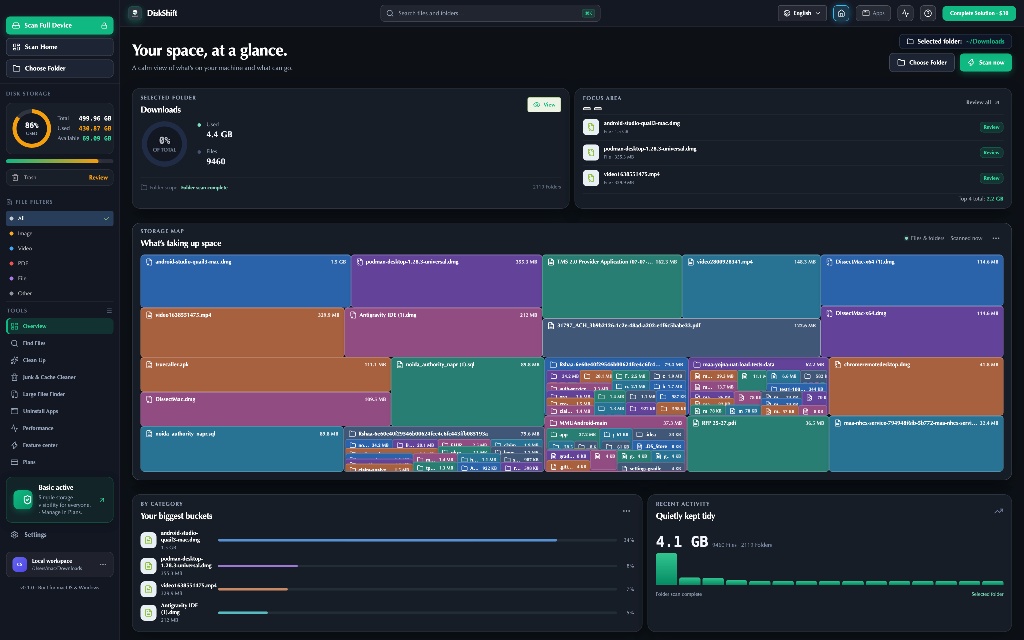This screenshot has height=640, width=1024.
Task: Select the Overview item in sidebar
Action: (x=59, y=326)
